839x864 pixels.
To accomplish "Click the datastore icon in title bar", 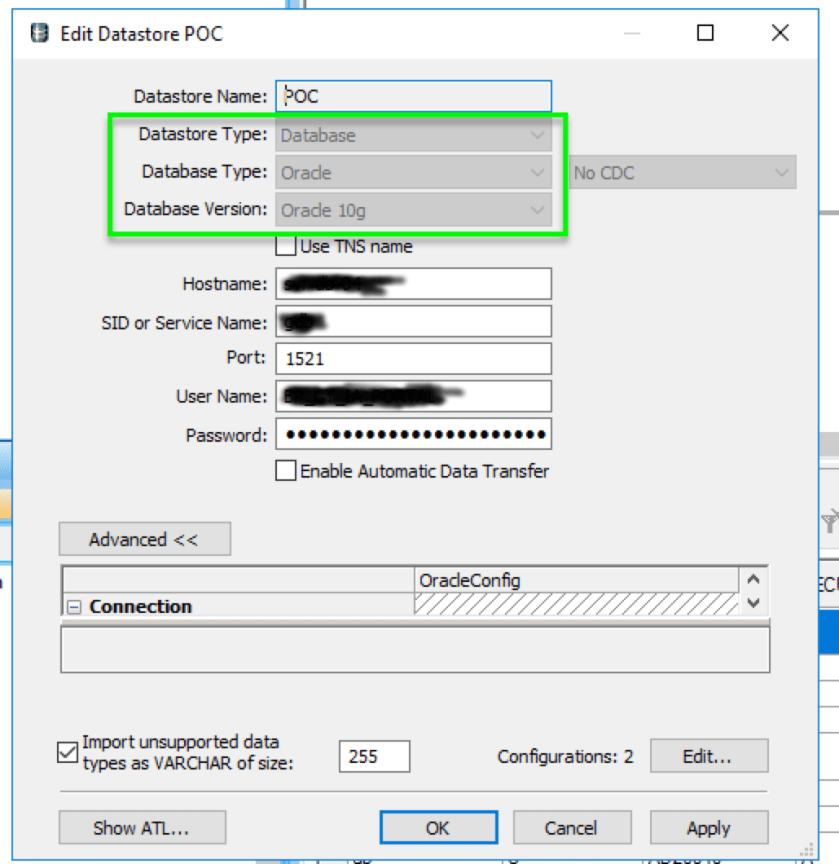I will click(x=40, y=33).
